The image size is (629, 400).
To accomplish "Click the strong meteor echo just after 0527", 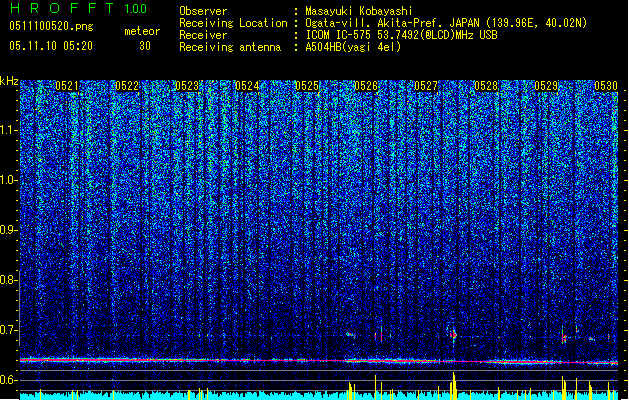I will 454,334.
